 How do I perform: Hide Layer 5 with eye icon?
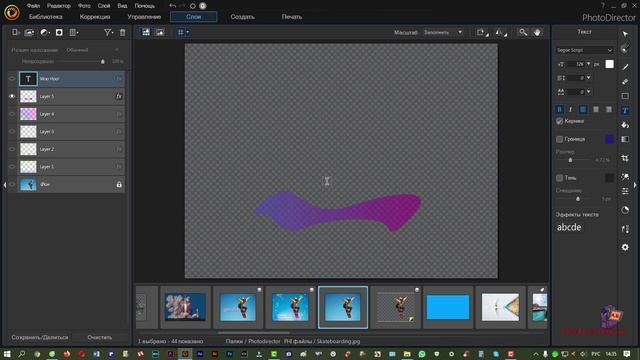[x=12, y=96]
